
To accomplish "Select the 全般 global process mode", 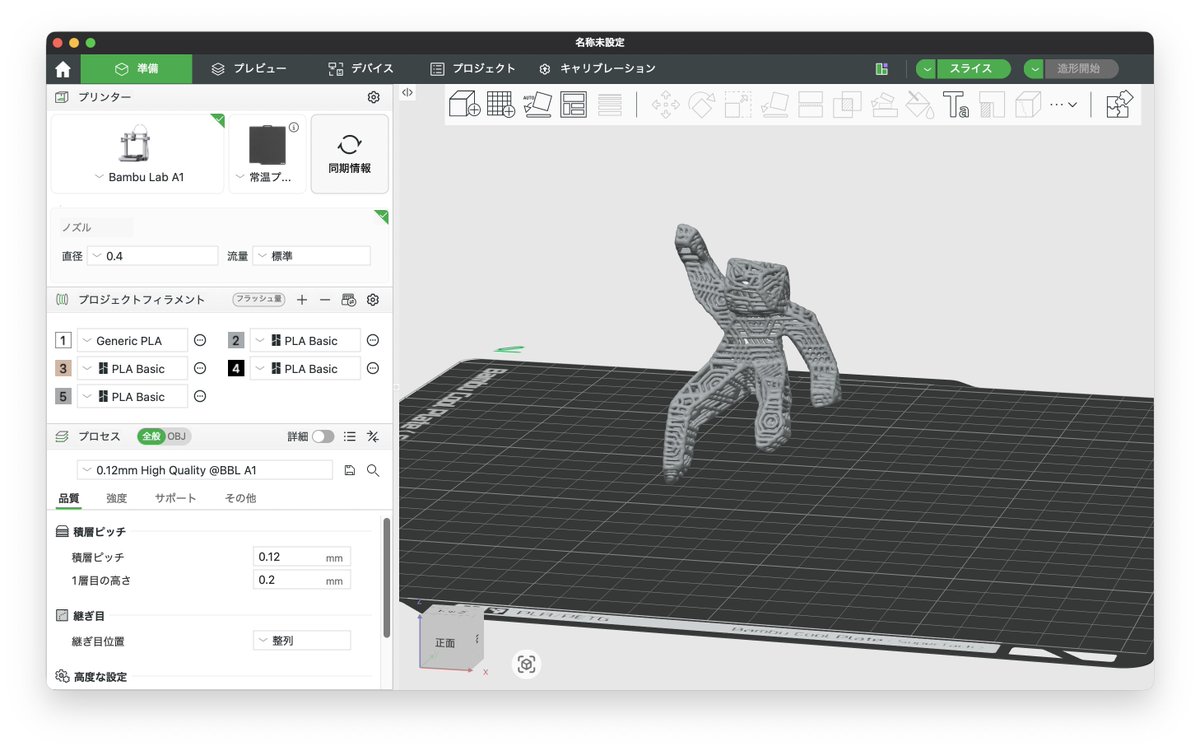I will [x=150, y=437].
